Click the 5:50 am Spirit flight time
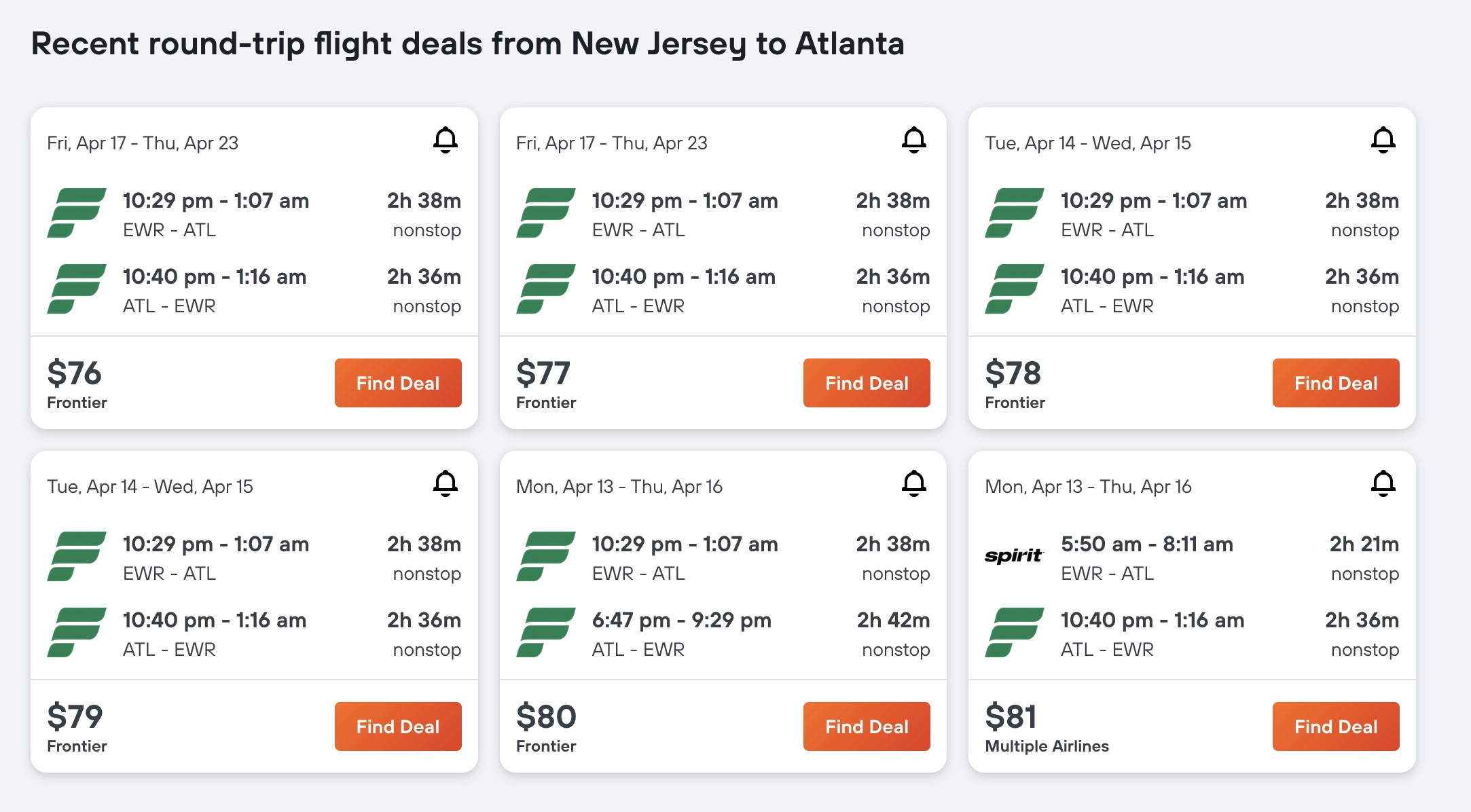Viewport: 1471px width, 812px height. [x=1146, y=545]
